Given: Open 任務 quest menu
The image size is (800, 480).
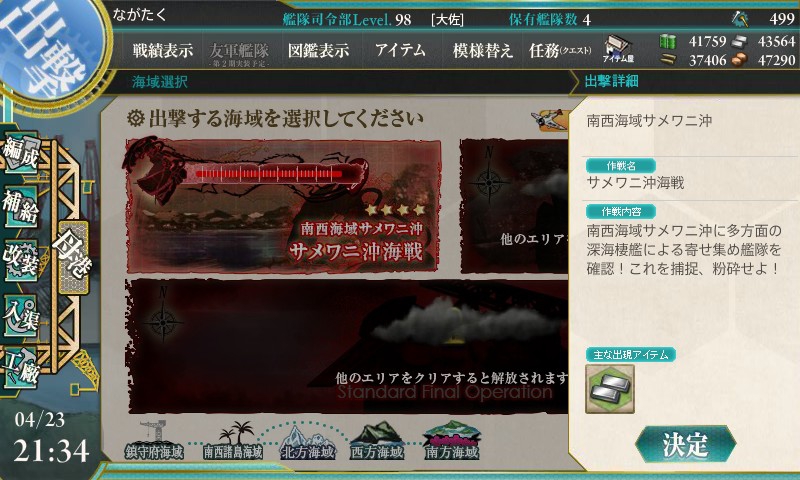Looking at the screenshot, I should coord(560,50).
